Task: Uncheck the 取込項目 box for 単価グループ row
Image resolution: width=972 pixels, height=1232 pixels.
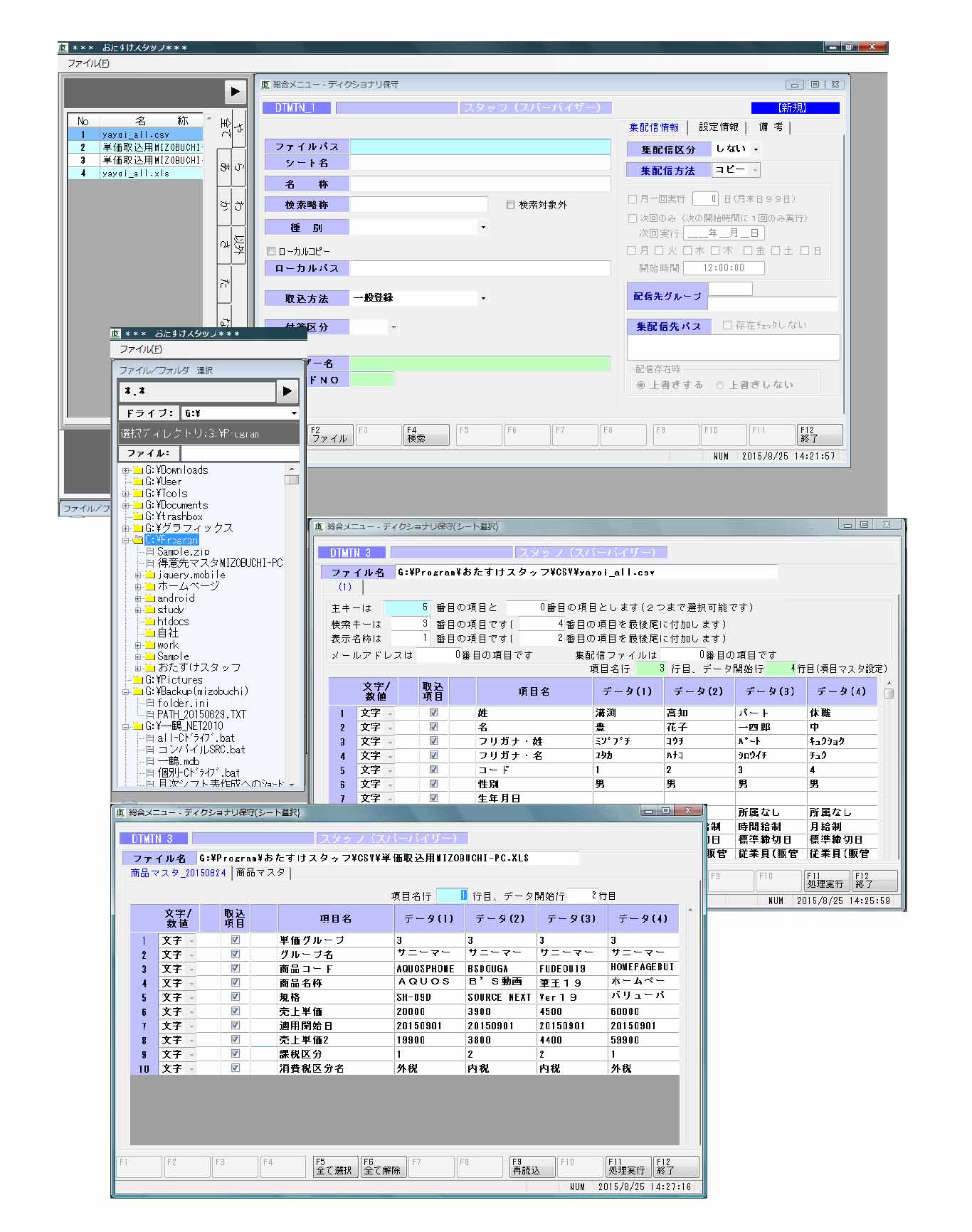Action: pos(236,940)
